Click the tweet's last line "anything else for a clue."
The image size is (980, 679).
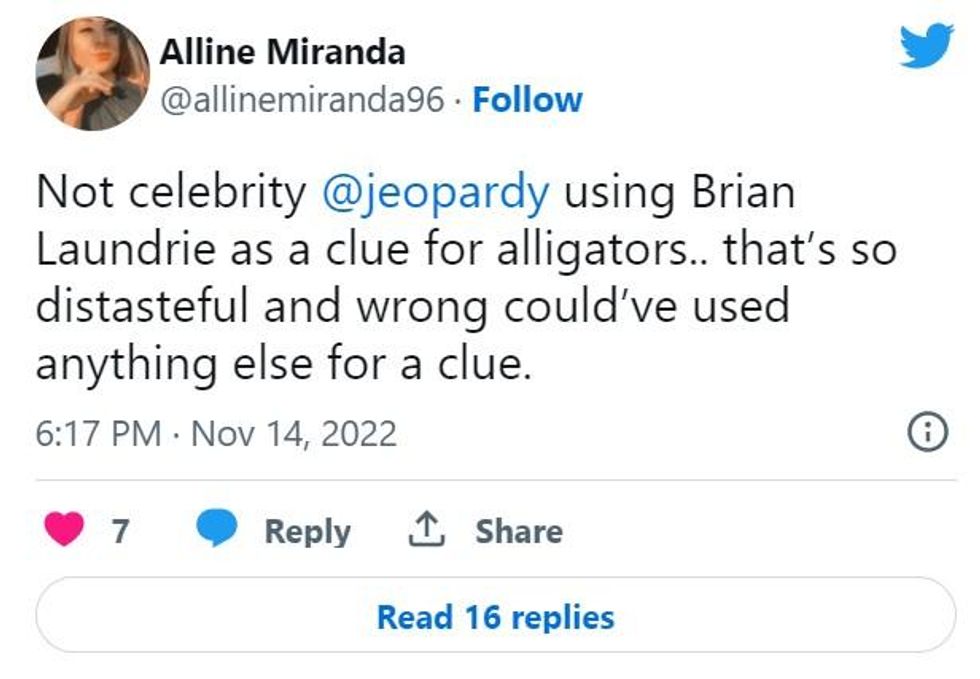pos(282,363)
